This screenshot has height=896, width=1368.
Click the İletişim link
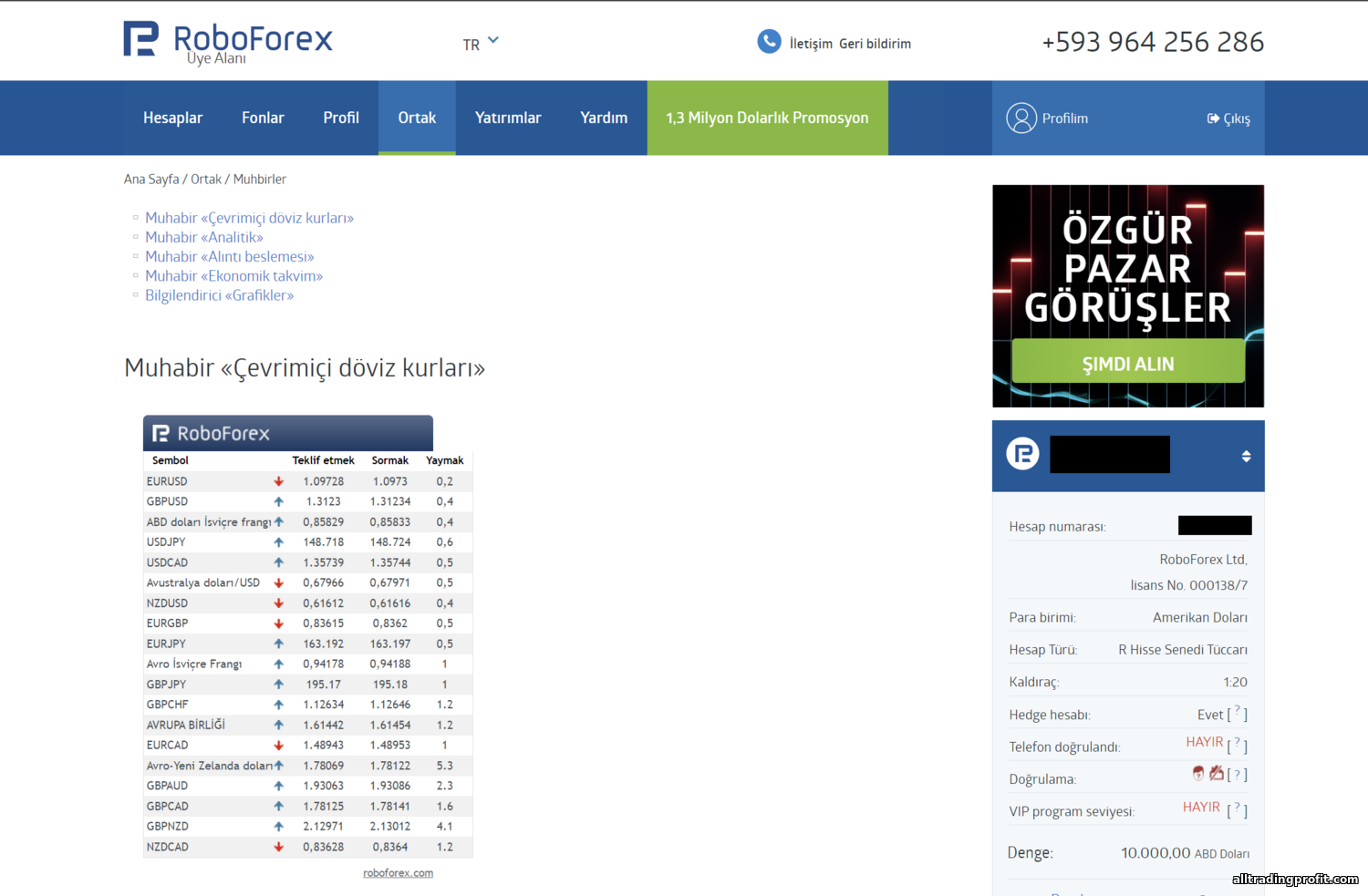(x=811, y=44)
